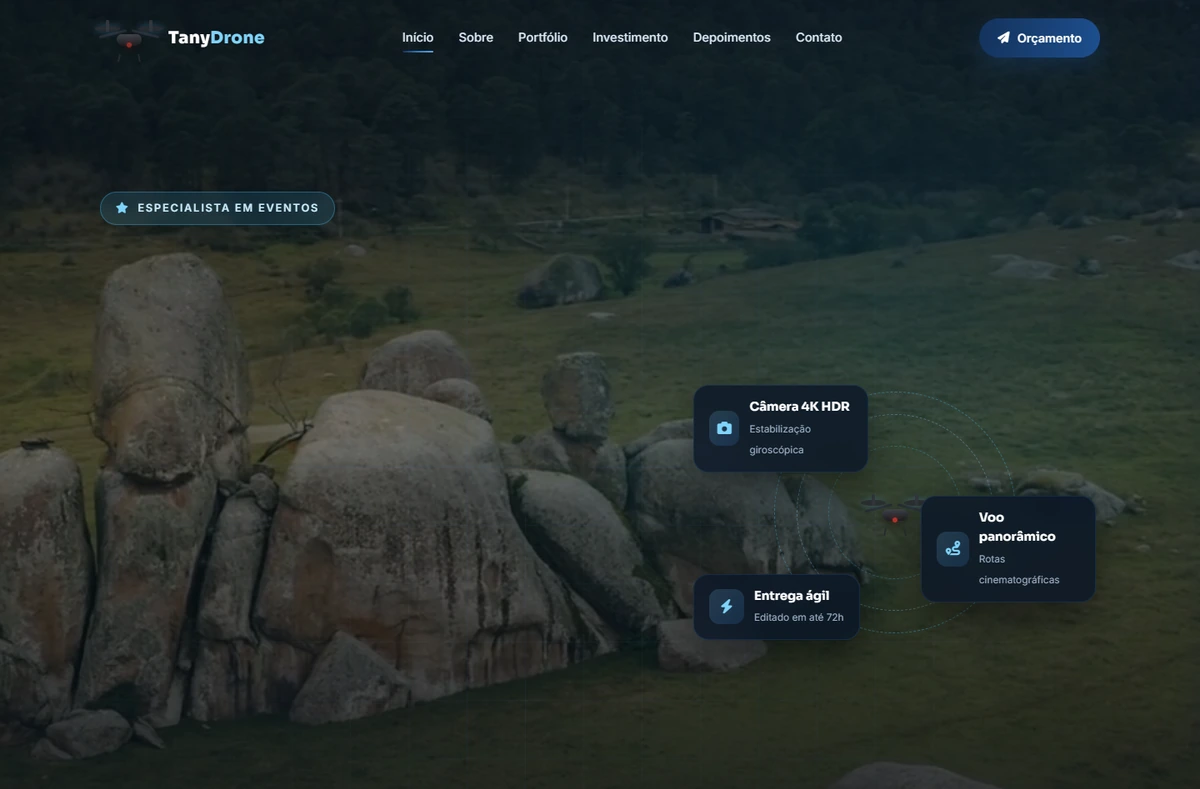
Task: Click the Rotas cinematográficas text
Action: pos(1019,569)
